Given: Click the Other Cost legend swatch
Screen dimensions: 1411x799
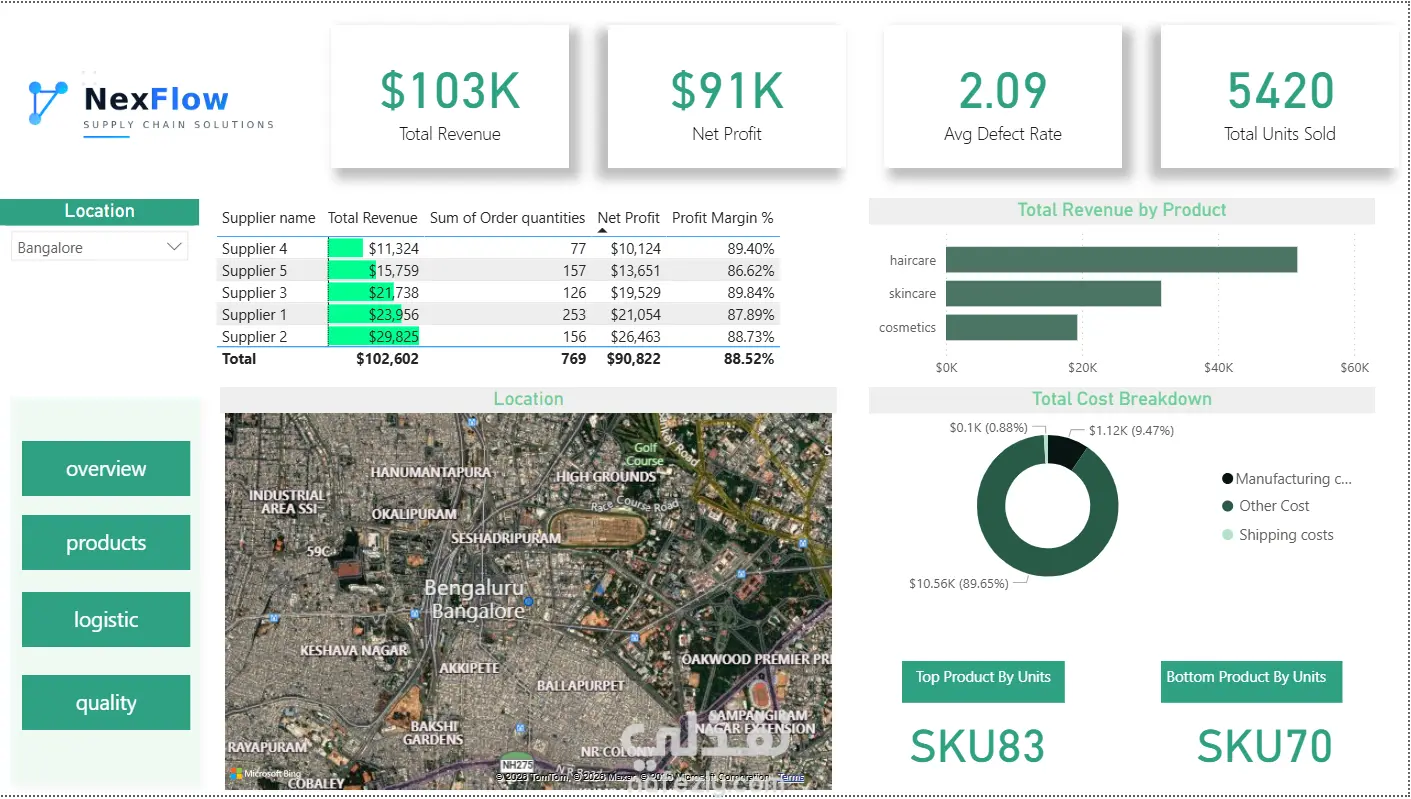Looking at the screenshot, I should [x=1228, y=506].
